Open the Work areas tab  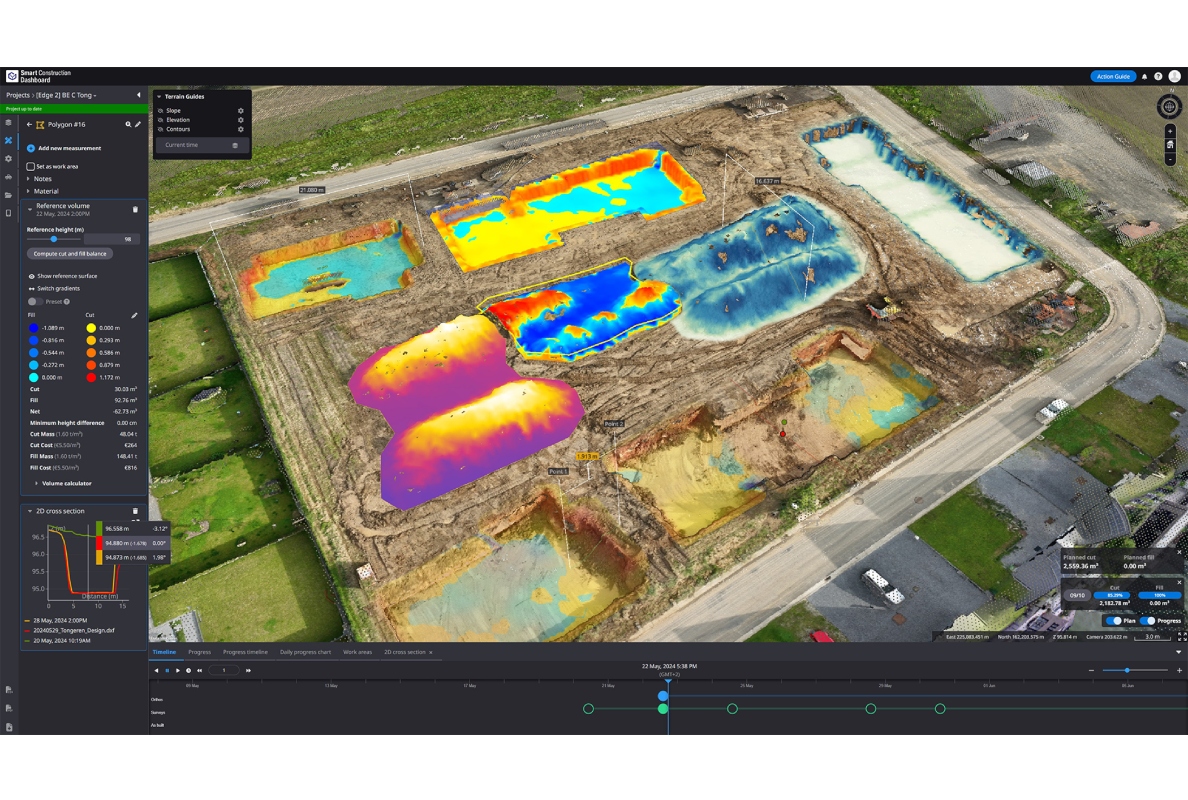pyautogui.click(x=358, y=652)
